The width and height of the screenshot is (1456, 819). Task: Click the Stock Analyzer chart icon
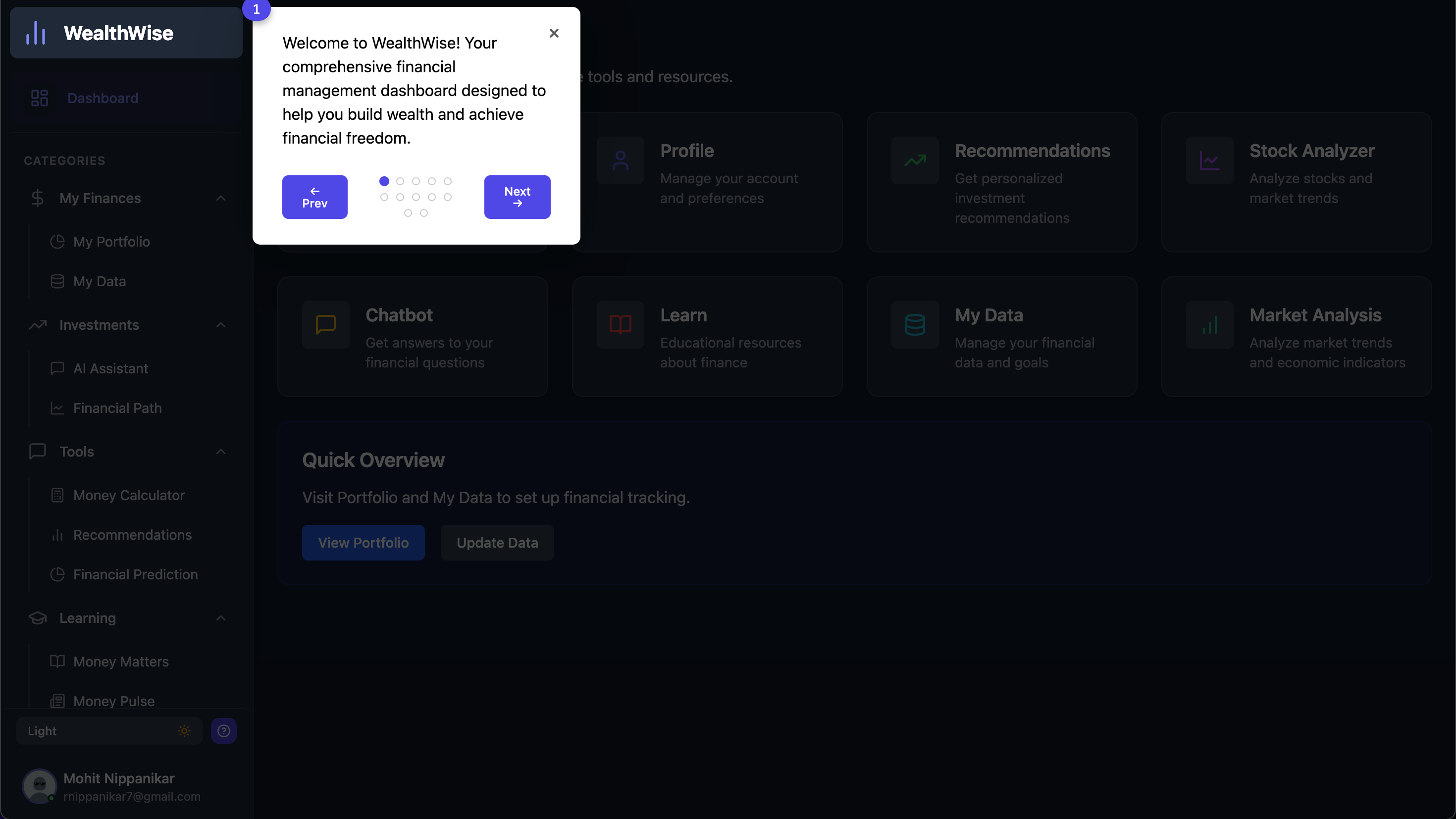coord(1209,160)
